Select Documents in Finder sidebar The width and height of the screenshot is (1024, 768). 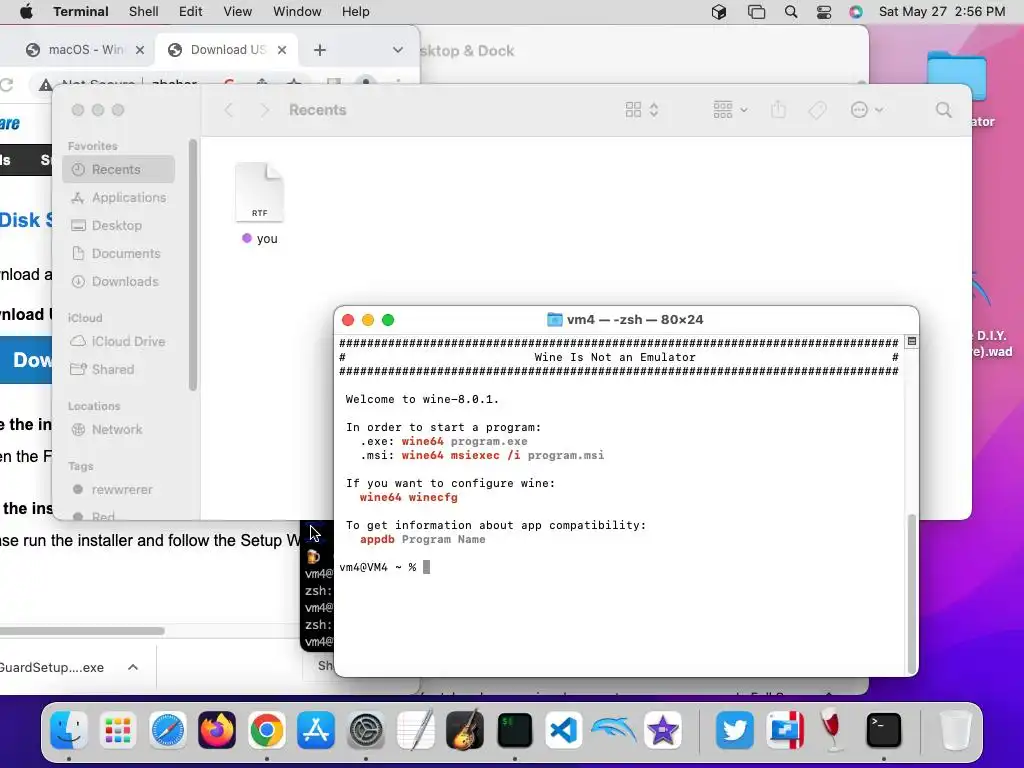tap(119, 253)
